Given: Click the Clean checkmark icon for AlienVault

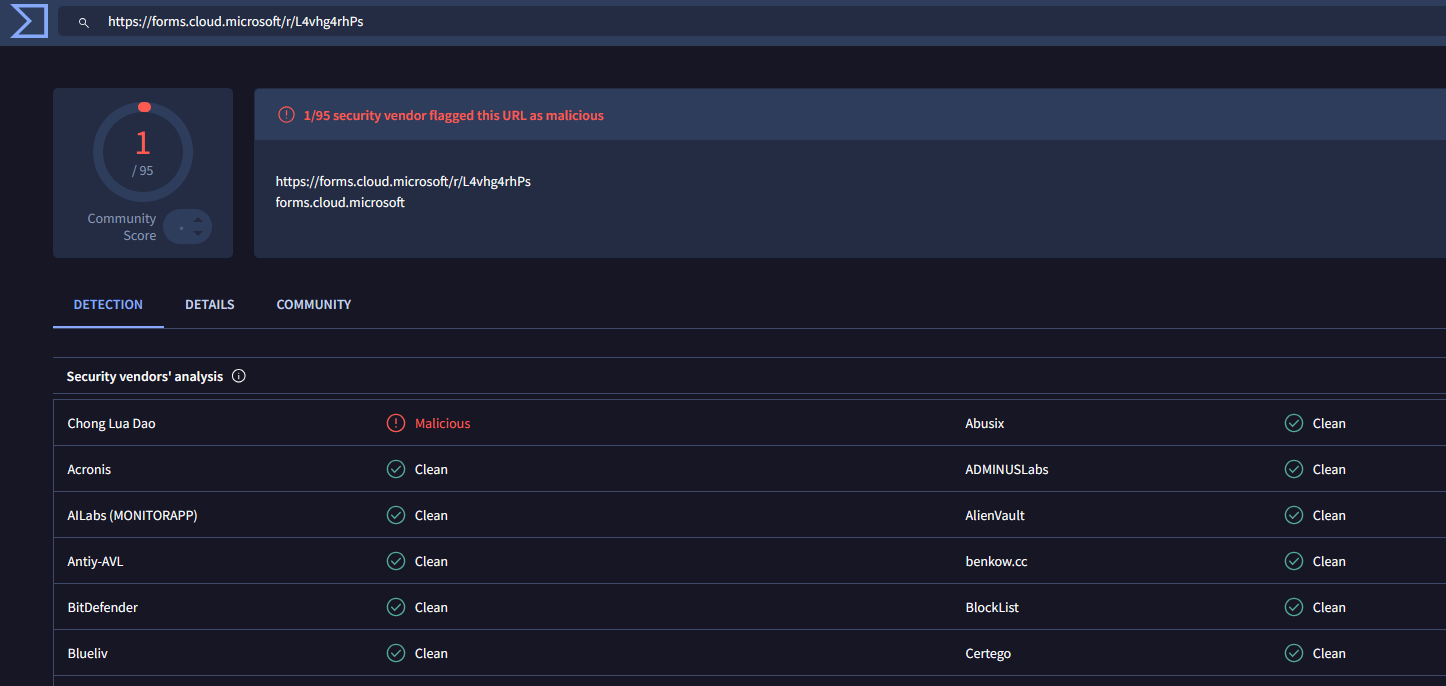Looking at the screenshot, I should (x=1294, y=515).
